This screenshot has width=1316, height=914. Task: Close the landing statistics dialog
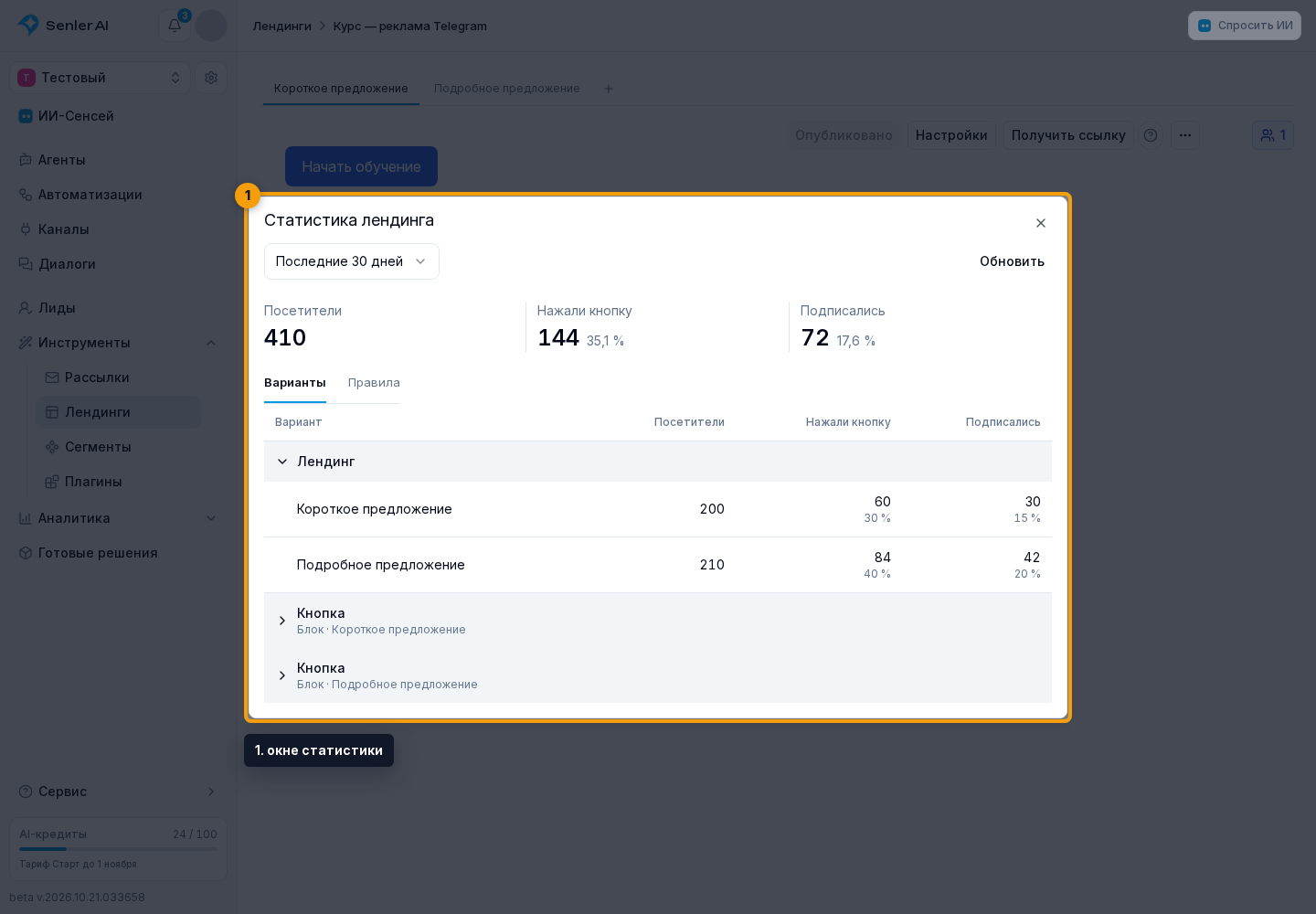point(1041,223)
